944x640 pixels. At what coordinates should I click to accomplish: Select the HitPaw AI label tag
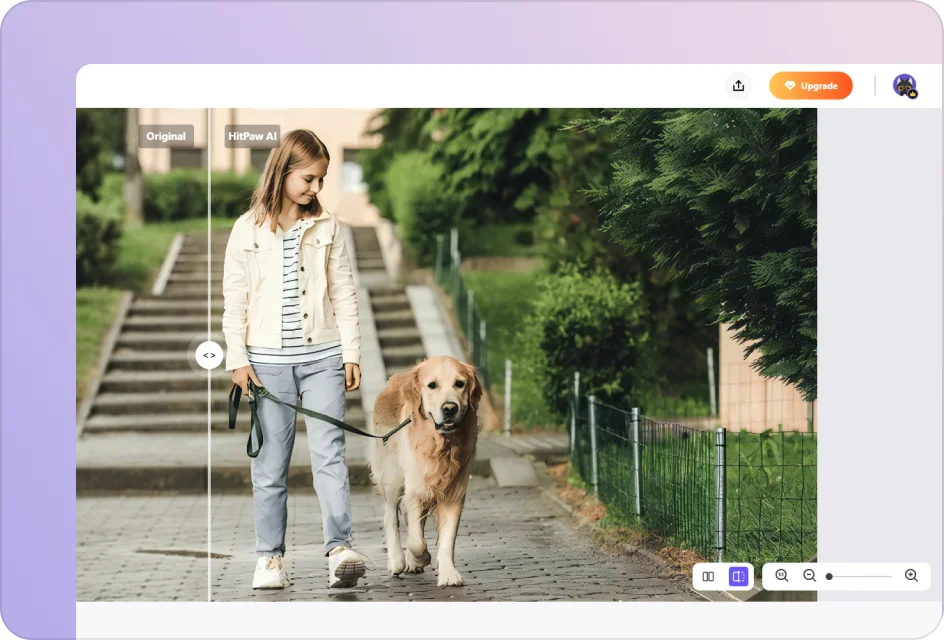click(x=252, y=136)
